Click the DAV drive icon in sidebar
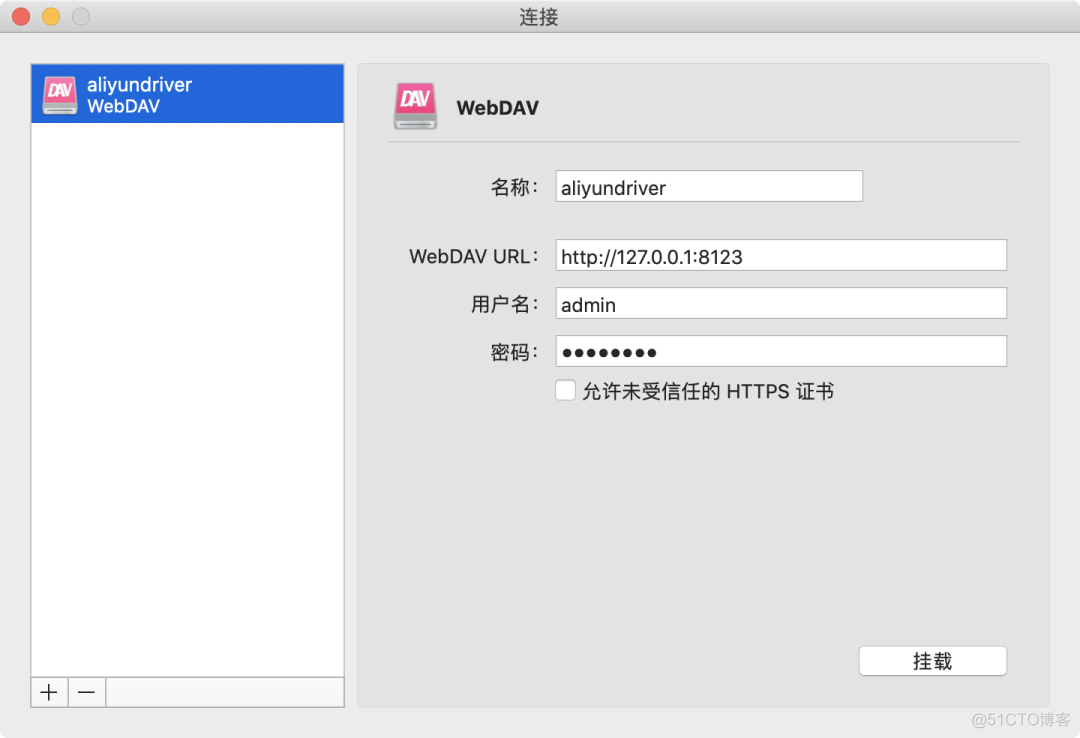This screenshot has width=1080, height=738. point(60,94)
